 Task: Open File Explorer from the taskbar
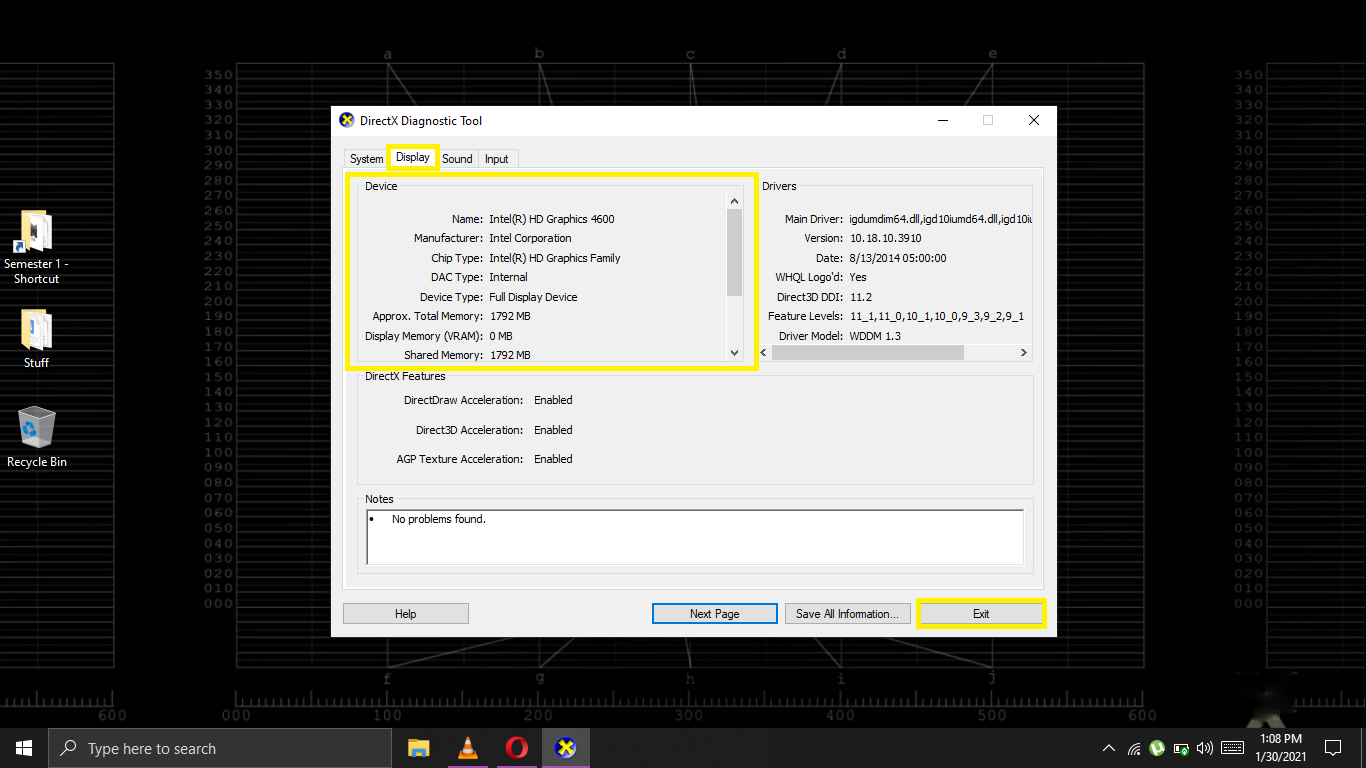click(x=418, y=748)
